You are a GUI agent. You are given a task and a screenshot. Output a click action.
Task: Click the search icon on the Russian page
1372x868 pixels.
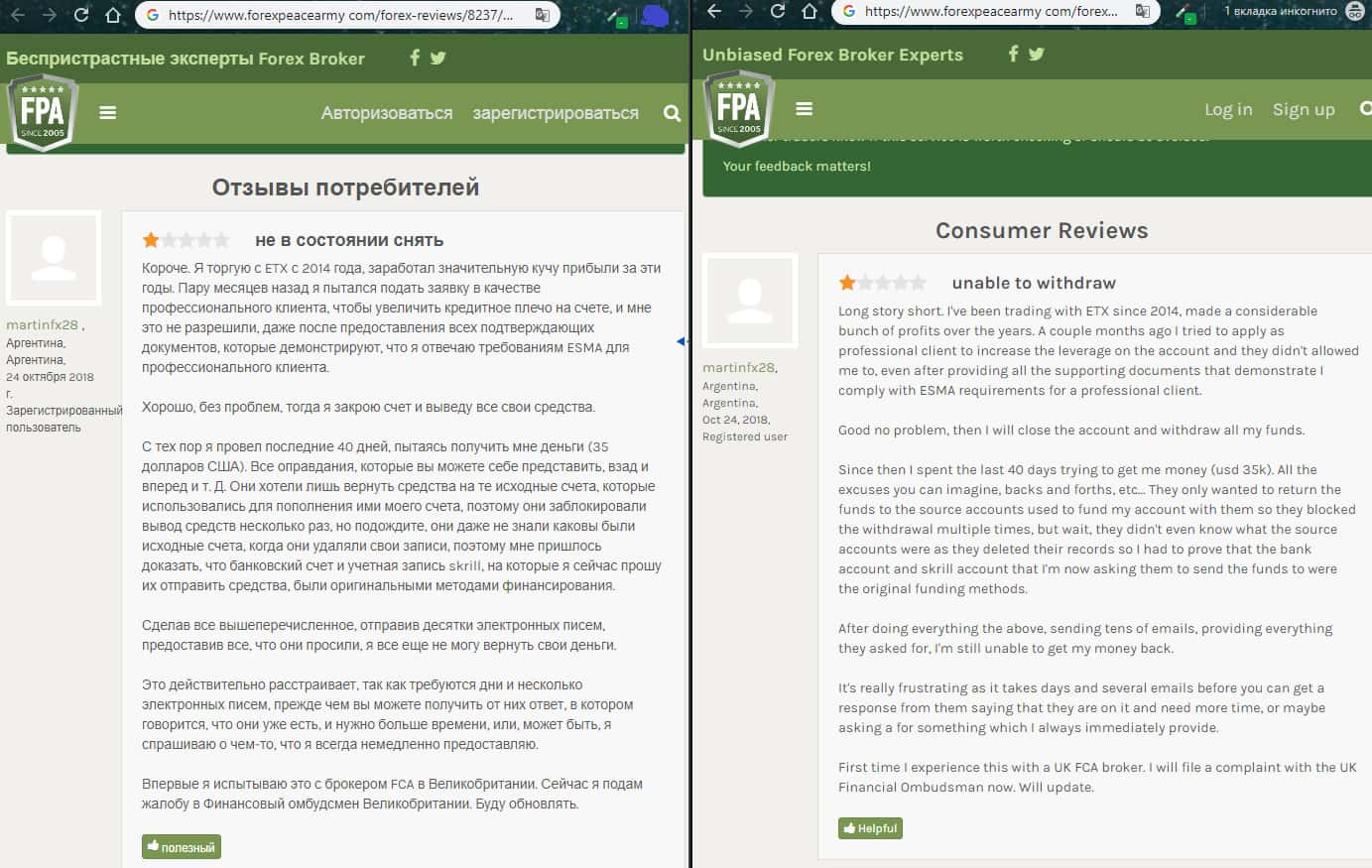point(672,113)
